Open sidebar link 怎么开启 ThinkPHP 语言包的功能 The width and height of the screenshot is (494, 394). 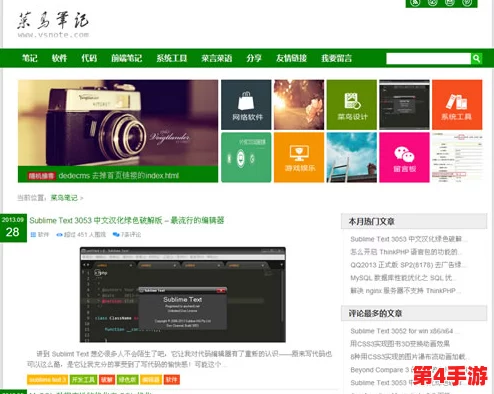406,252
